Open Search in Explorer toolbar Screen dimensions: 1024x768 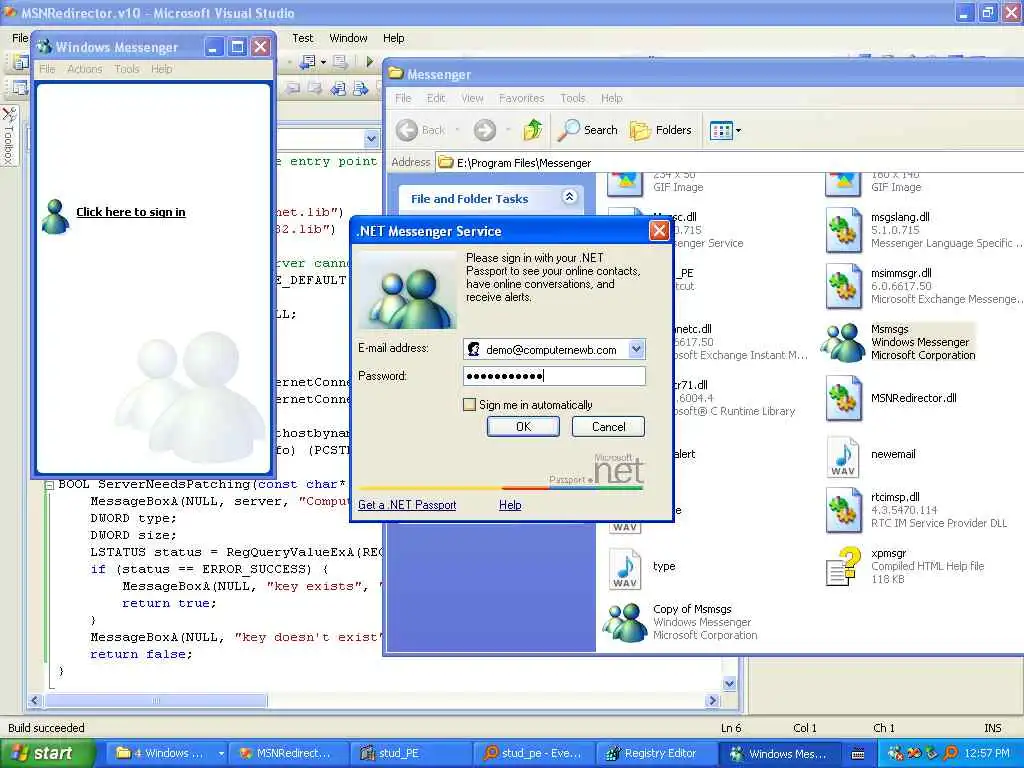587,130
